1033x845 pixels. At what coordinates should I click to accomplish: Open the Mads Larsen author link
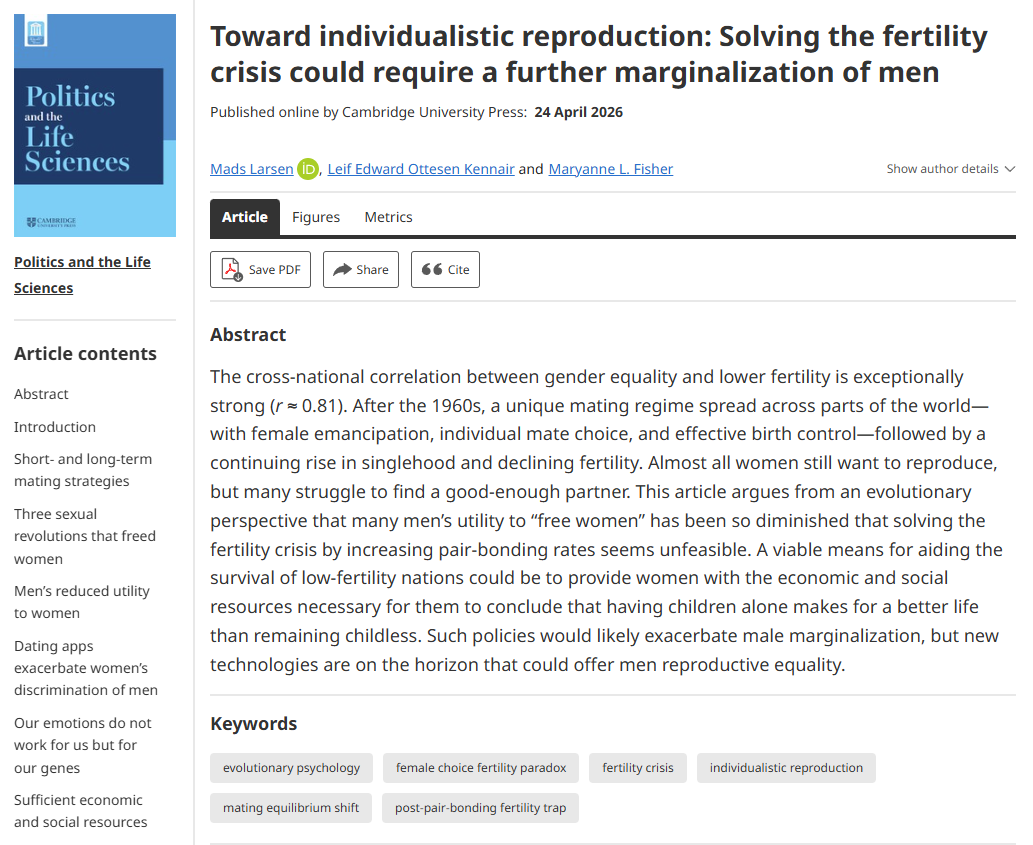[x=252, y=169]
